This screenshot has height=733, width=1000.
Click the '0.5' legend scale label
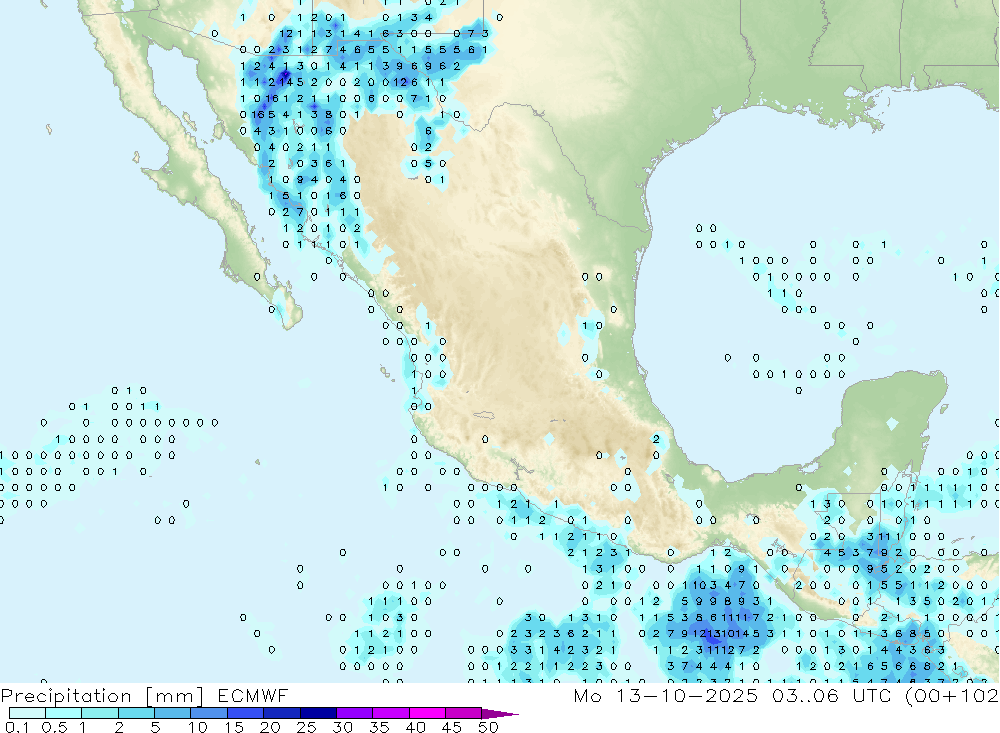54,727
